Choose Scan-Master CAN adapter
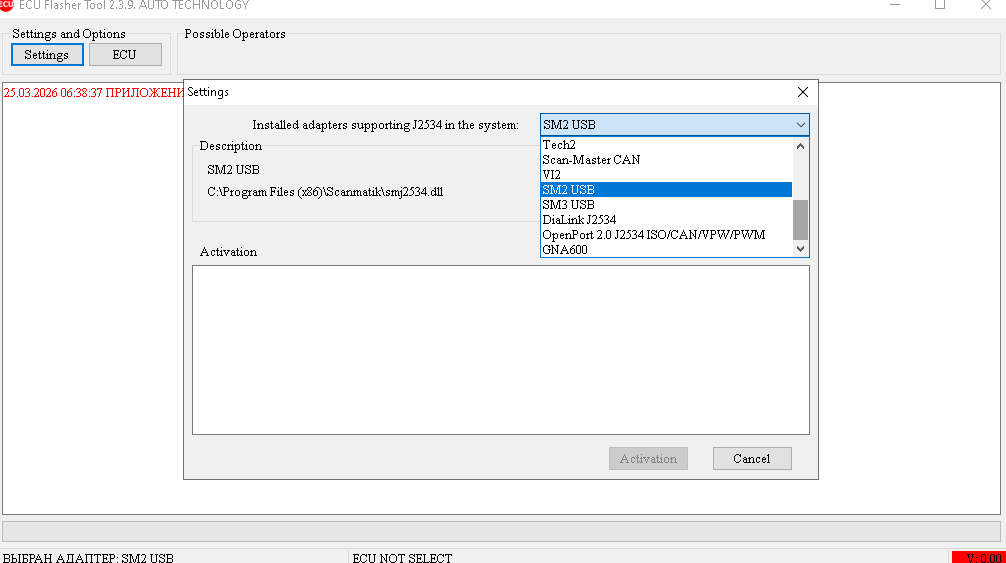The width and height of the screenshot is (1006, 563). pos(591,160)
